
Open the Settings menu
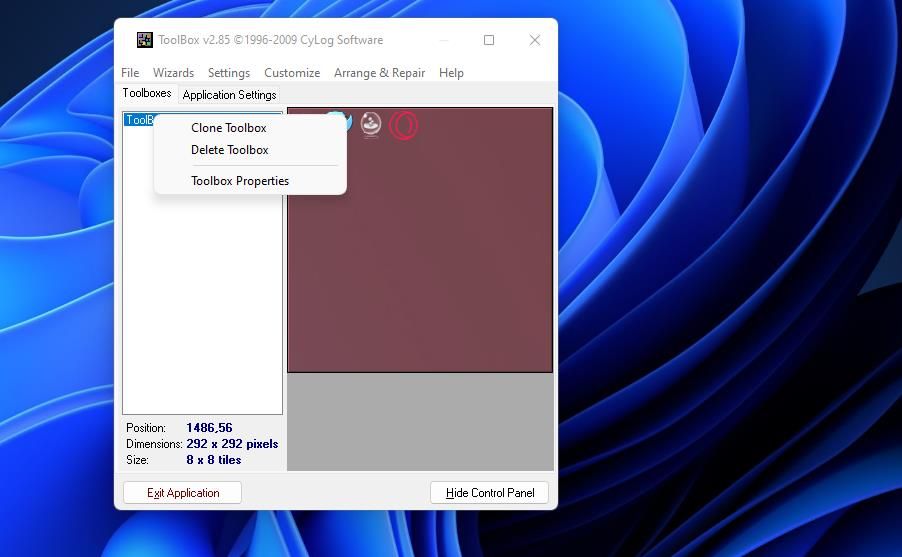click(x=229, y=73)
